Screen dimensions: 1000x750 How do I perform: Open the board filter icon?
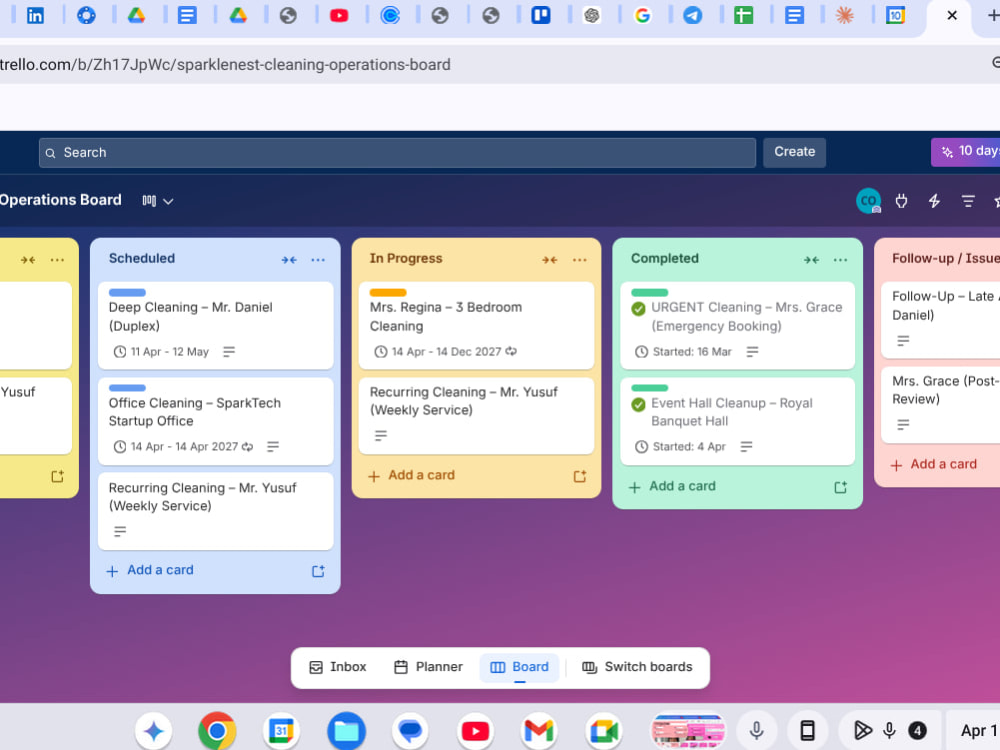pos(967,201)
